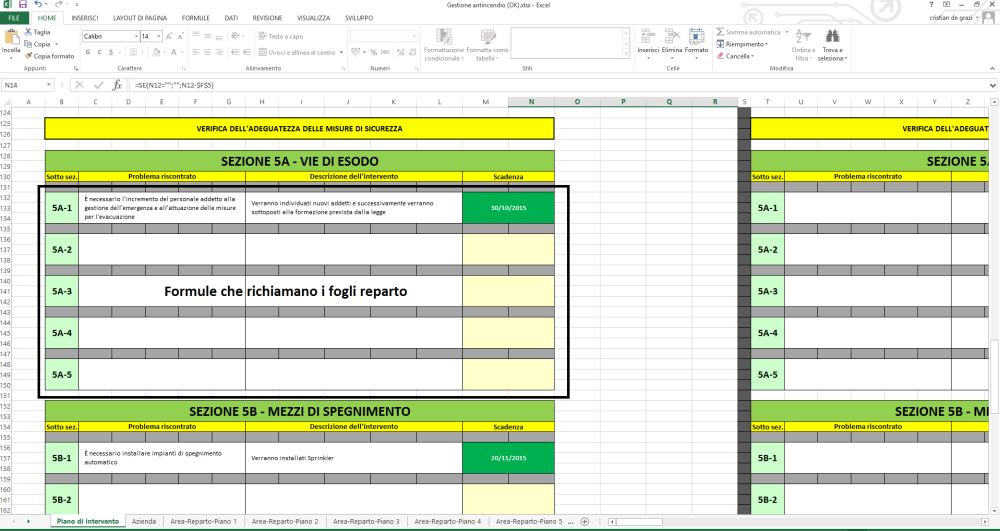Switch to the Azienda sheet tab

(x=143, y=521)
